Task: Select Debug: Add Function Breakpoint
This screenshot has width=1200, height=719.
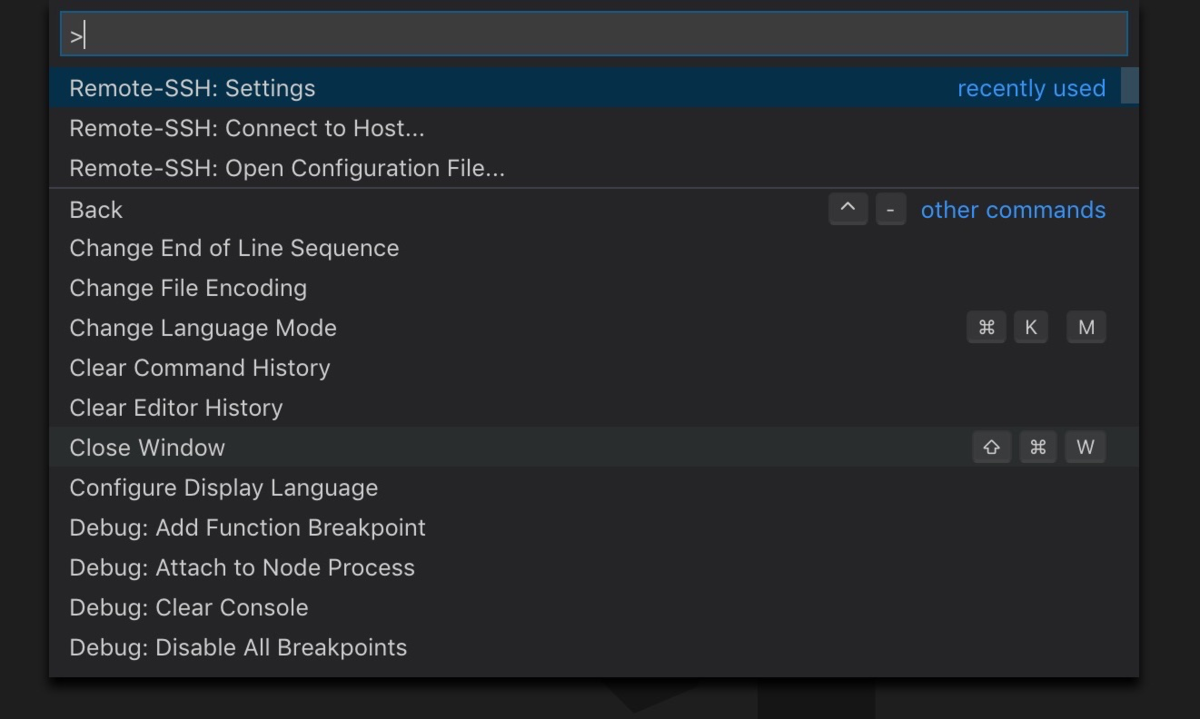Action: pos(593,528)
